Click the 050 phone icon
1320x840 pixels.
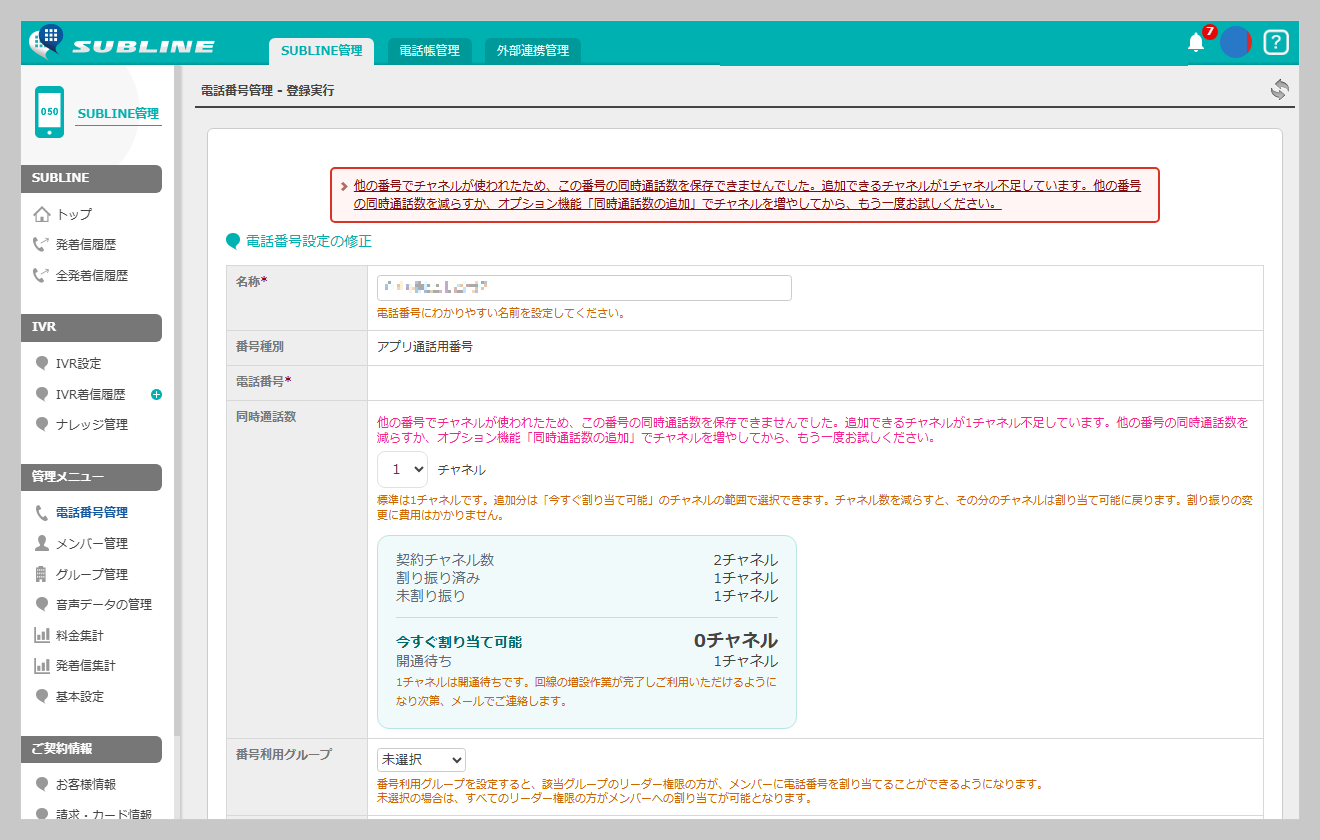(49, 112)
